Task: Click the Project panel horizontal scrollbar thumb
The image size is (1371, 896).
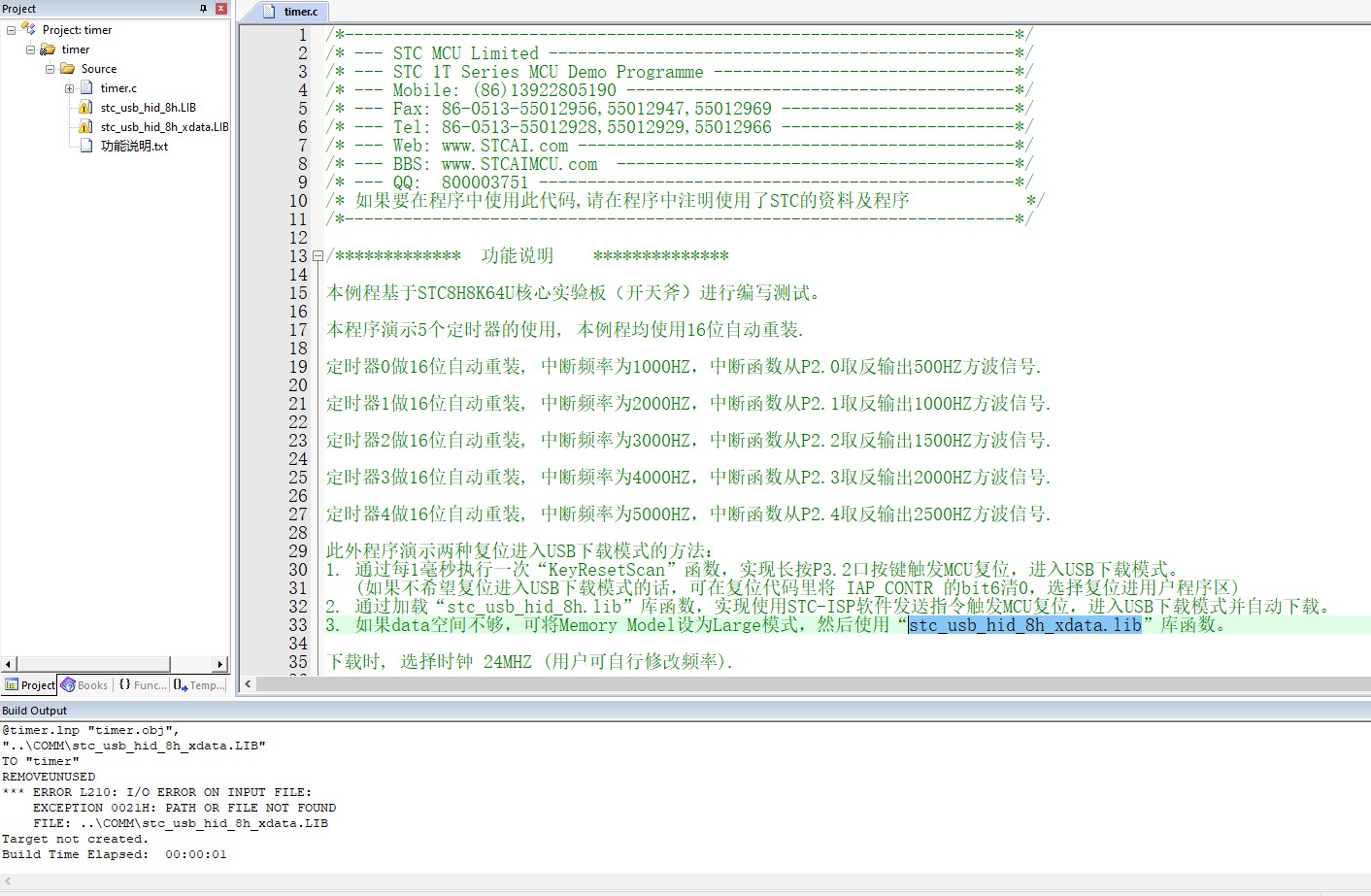Action: [x=94, y=665]
